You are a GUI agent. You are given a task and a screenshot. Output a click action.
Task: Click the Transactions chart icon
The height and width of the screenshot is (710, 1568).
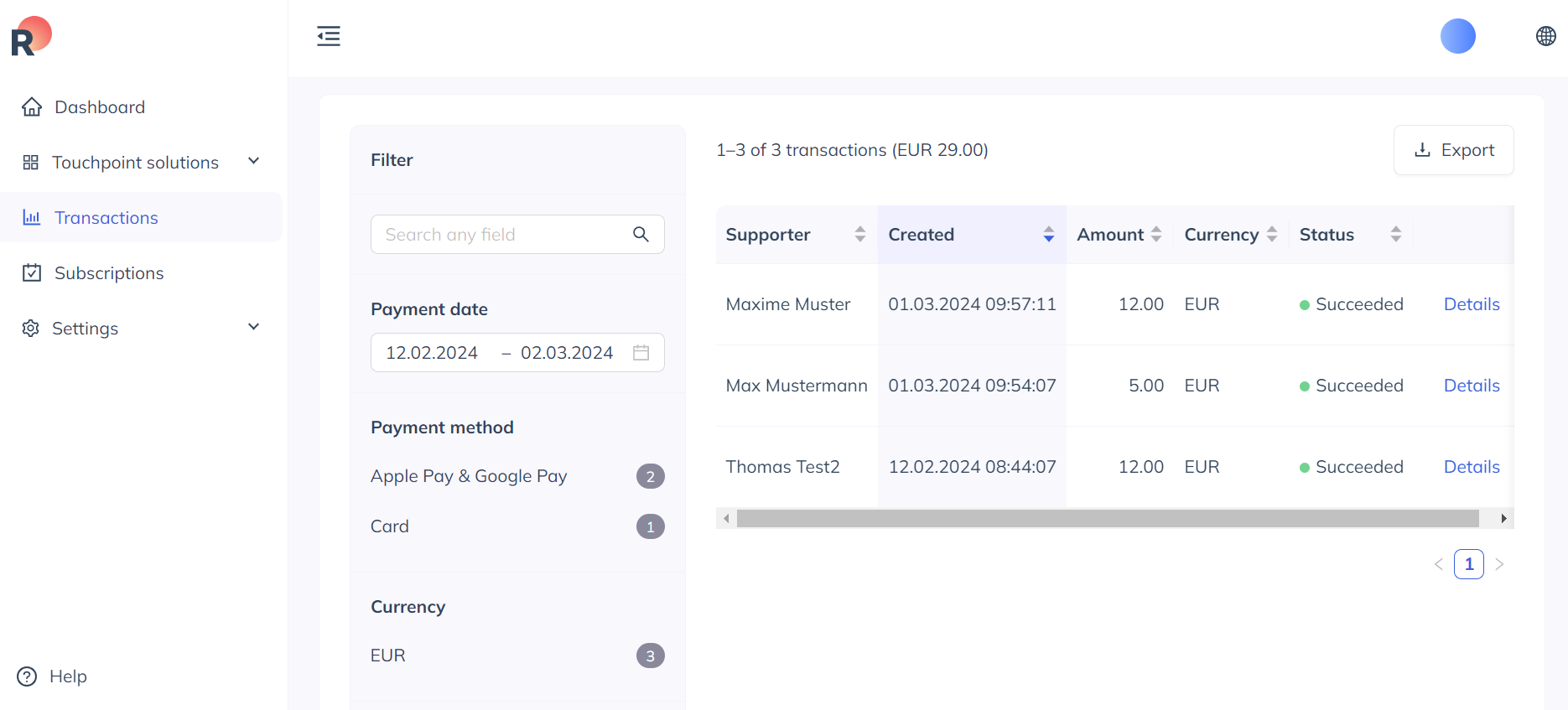(x=32, y=218)
